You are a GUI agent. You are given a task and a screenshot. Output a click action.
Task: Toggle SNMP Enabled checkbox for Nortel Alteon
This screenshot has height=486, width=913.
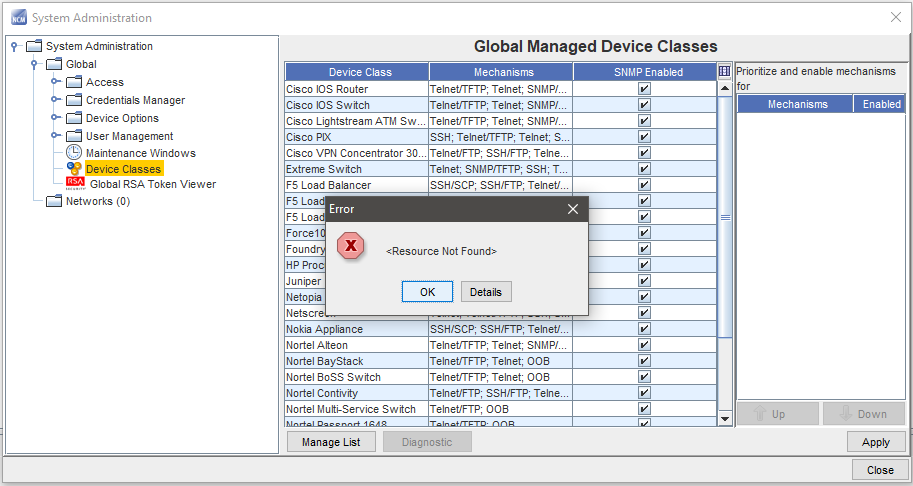(644, 345)
